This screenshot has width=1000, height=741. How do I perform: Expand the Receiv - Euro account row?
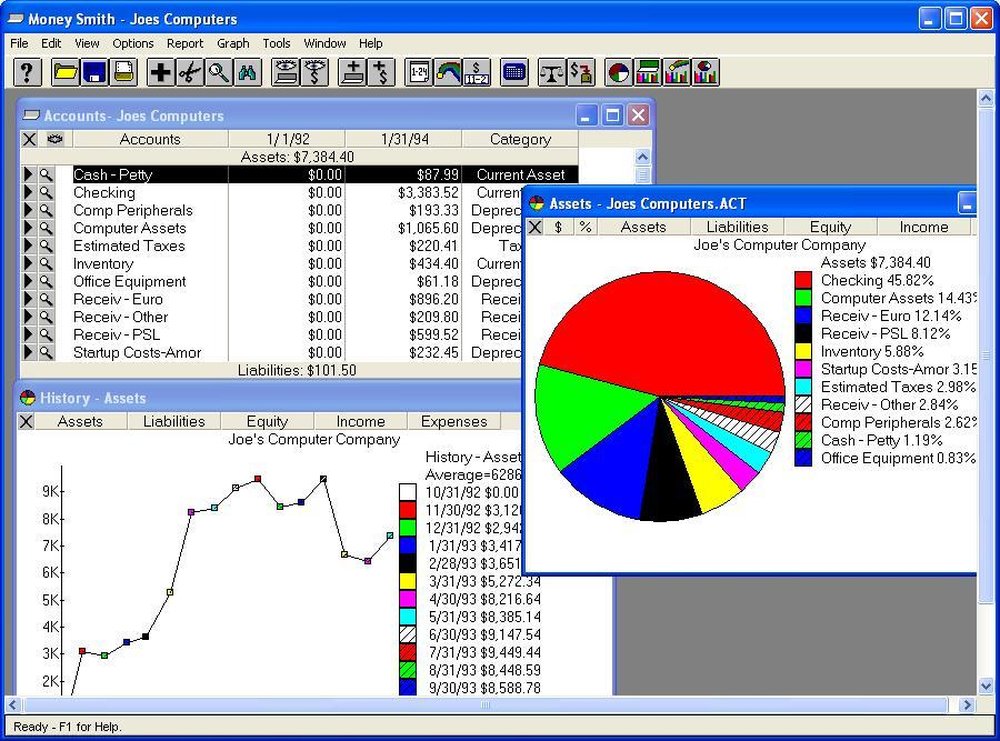click(x=29, y=299)
